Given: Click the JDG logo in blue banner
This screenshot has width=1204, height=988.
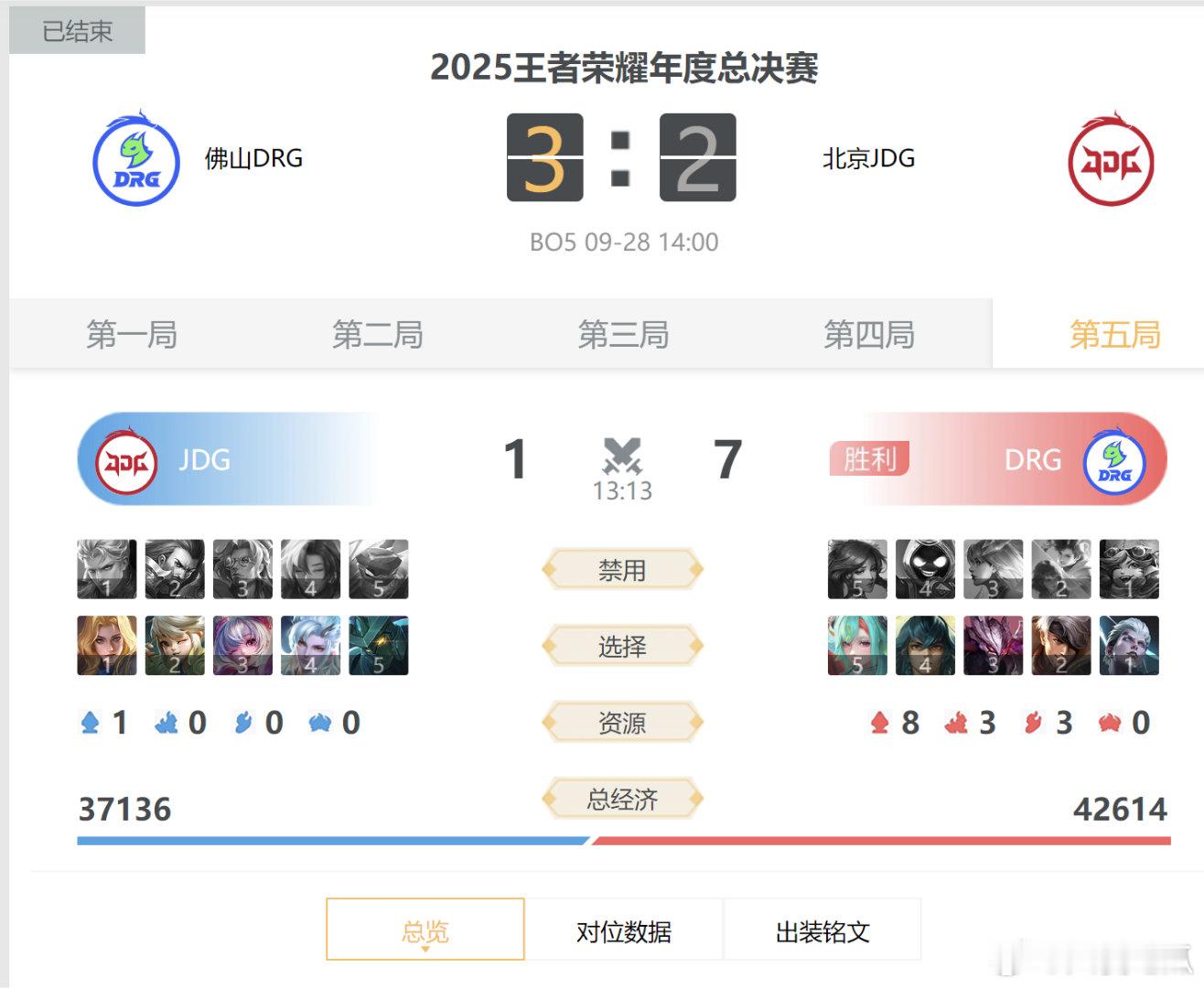Looking at the screenshot, I should 127,461.
